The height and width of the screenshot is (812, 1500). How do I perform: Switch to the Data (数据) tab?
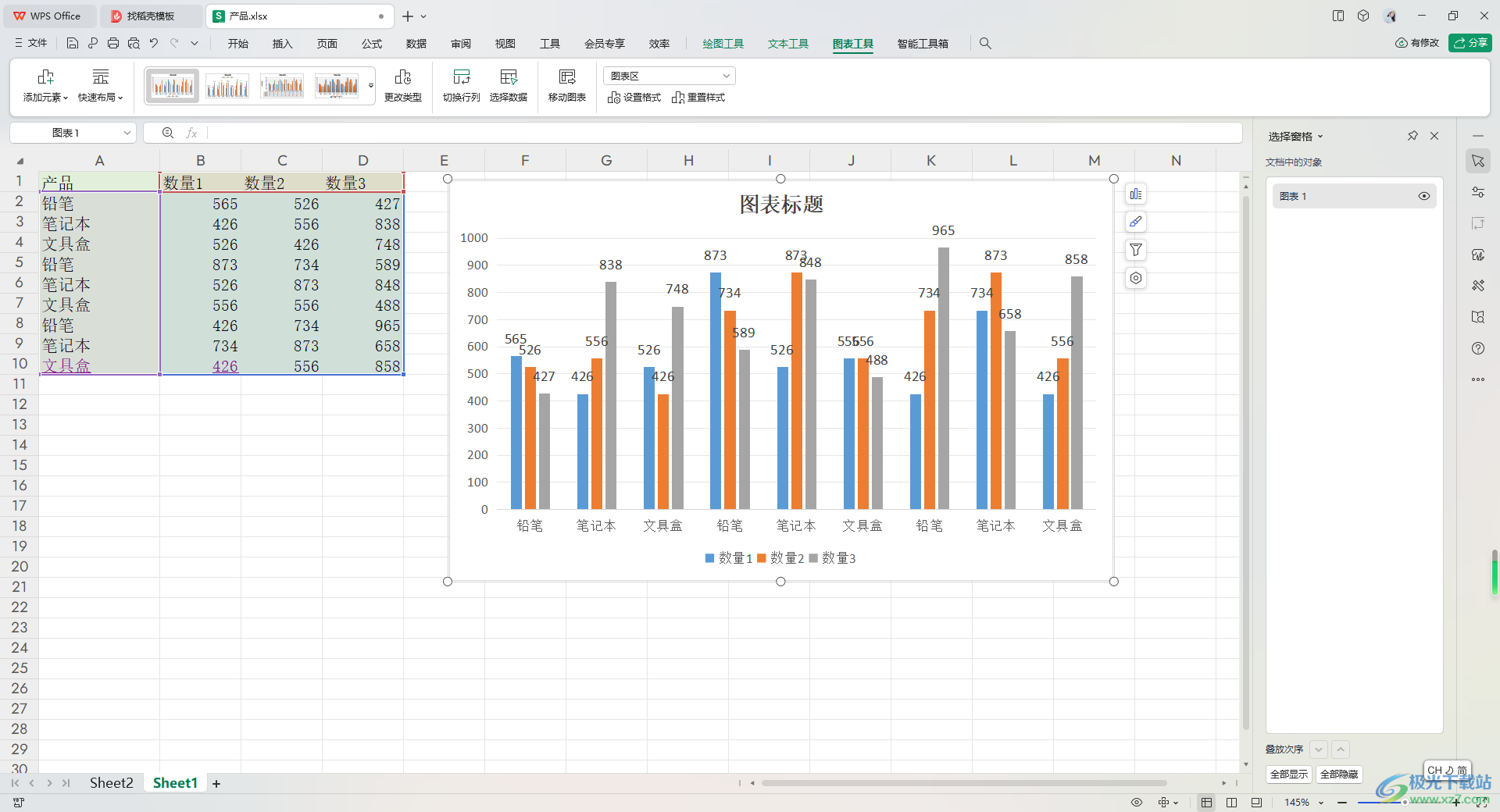(416, 44)
